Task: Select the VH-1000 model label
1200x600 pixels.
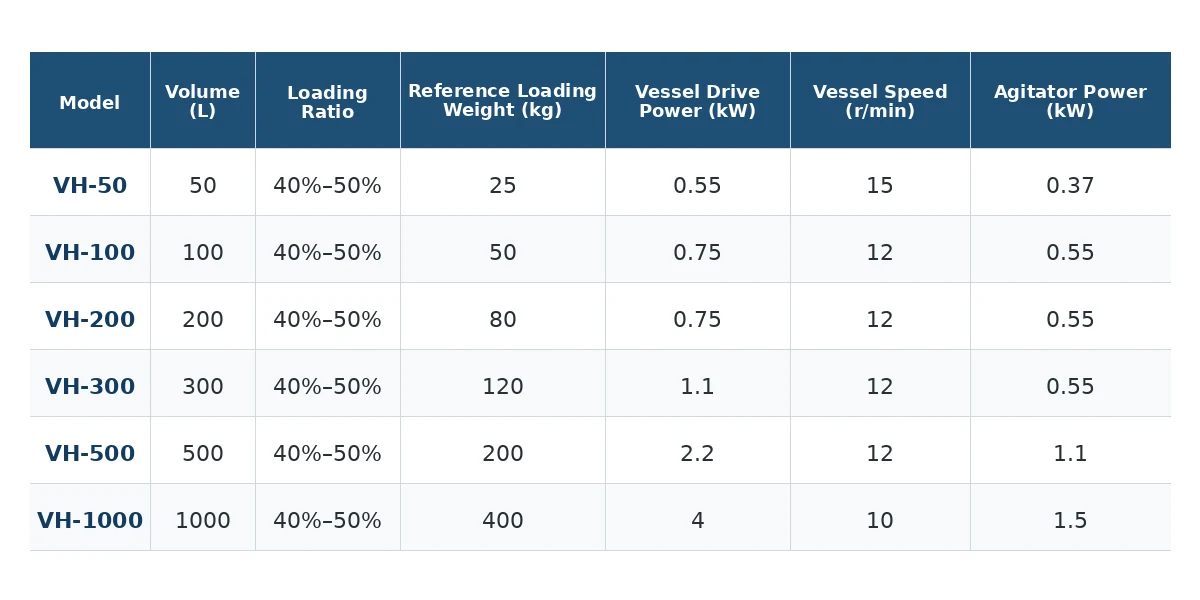Action: coord(90,521)
